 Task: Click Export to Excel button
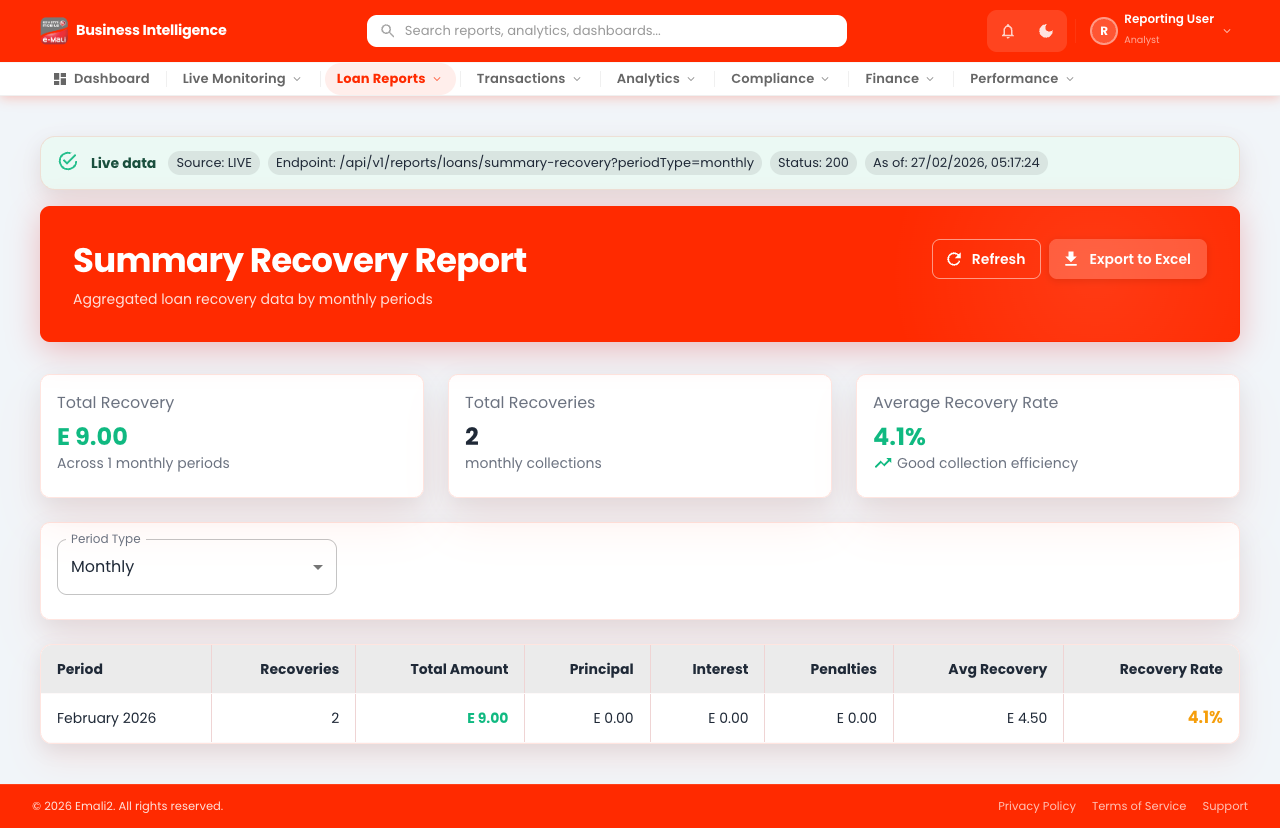click(x=1128, y=259)
